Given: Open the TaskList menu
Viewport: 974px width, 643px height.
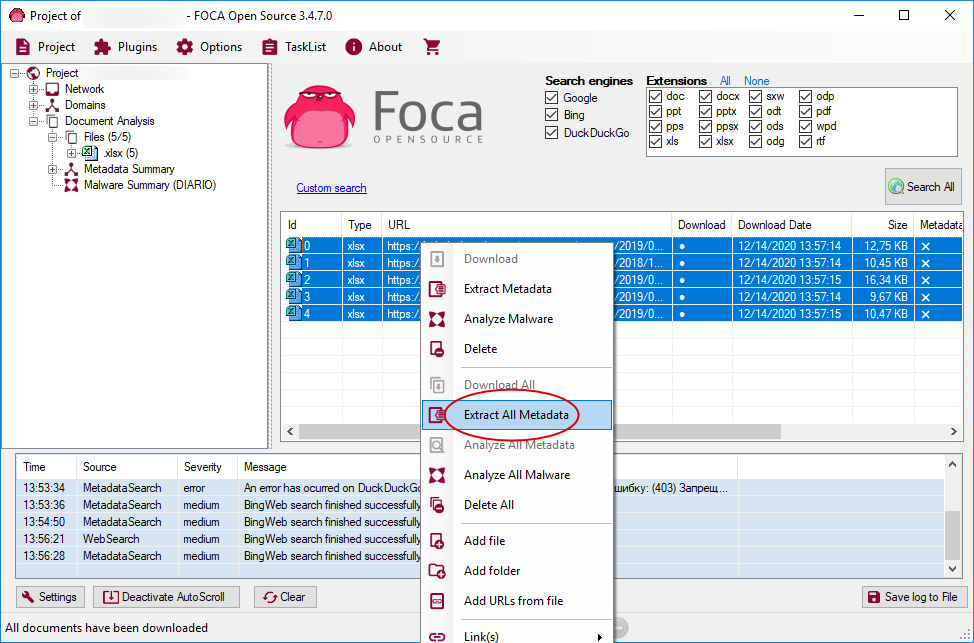Looking at the screenshot, I should pyautogui.click(x=294, y=47).
